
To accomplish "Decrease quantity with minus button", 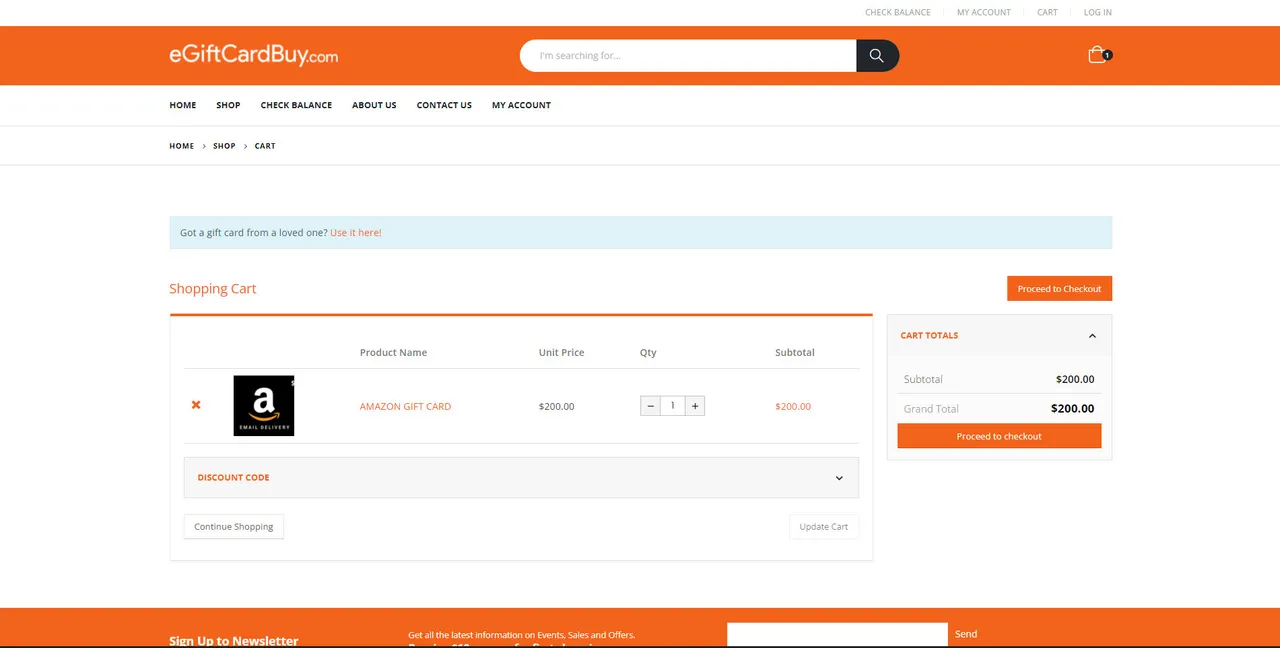I will point(650,406).
